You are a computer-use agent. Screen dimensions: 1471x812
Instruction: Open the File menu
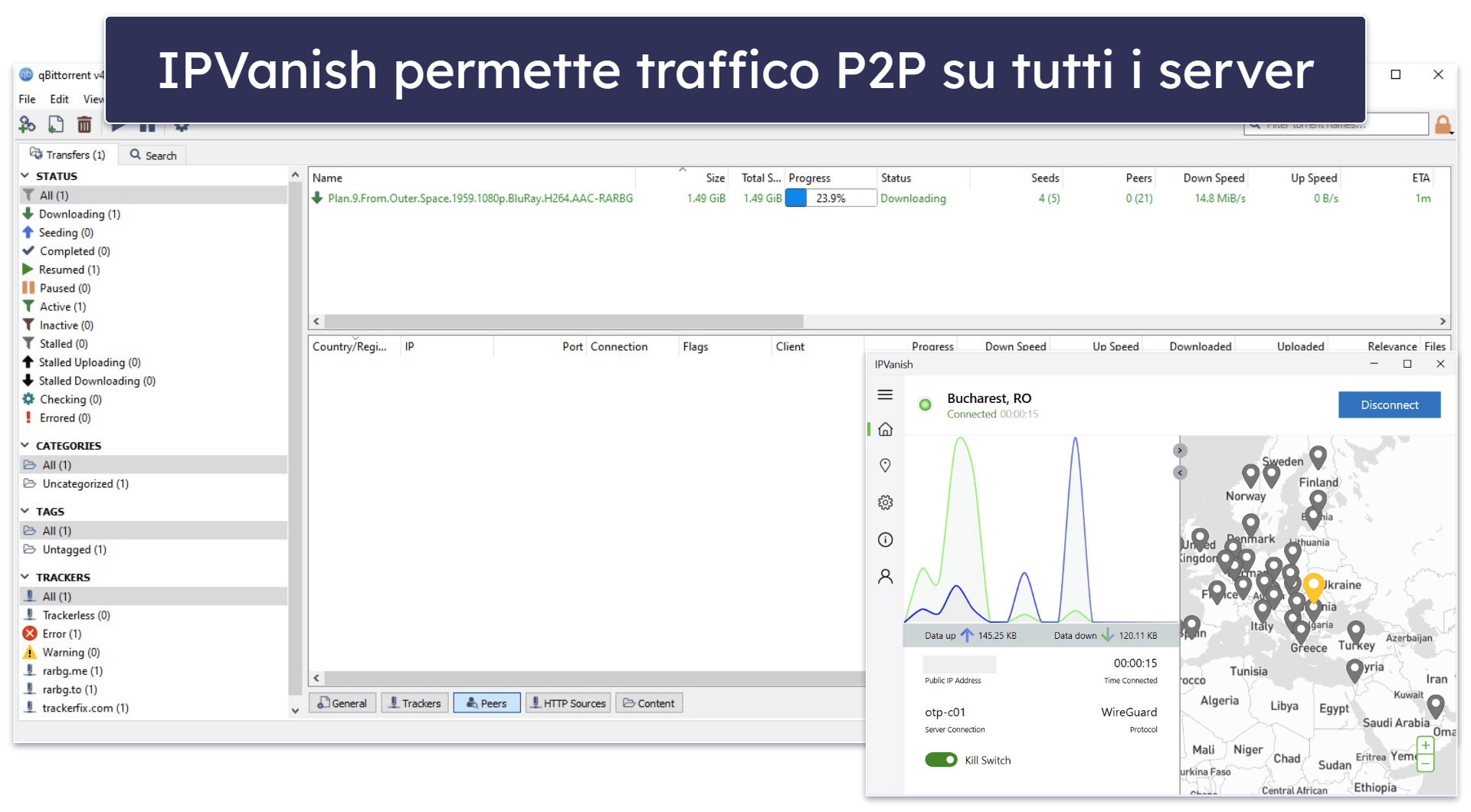tap(27, 99)
